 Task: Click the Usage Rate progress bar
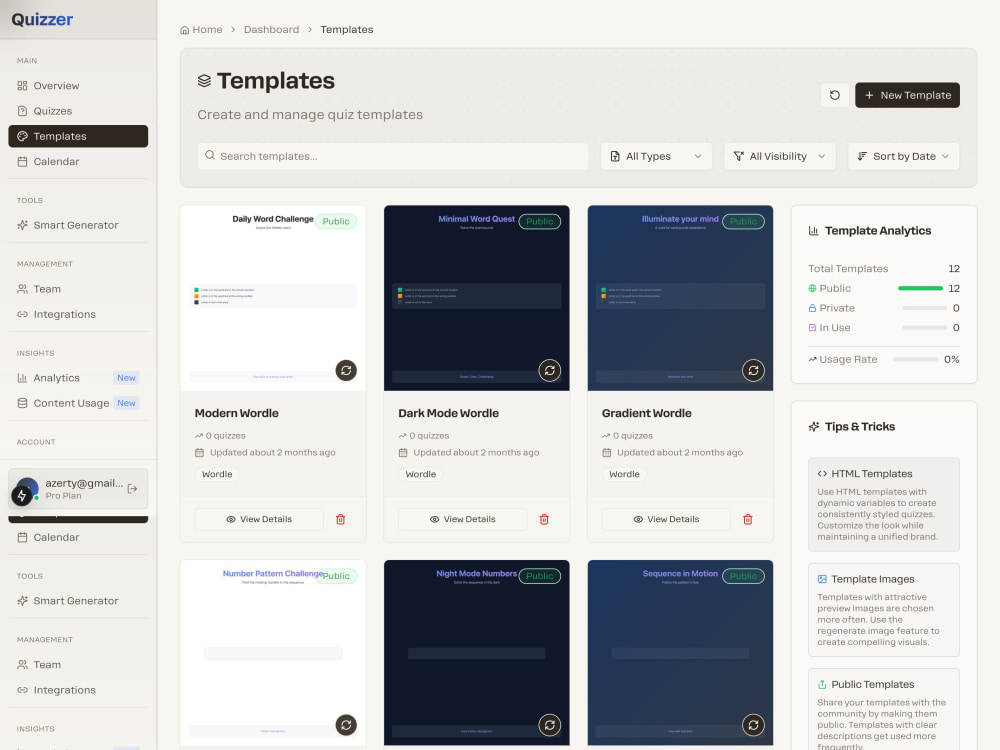pos(915,359)
